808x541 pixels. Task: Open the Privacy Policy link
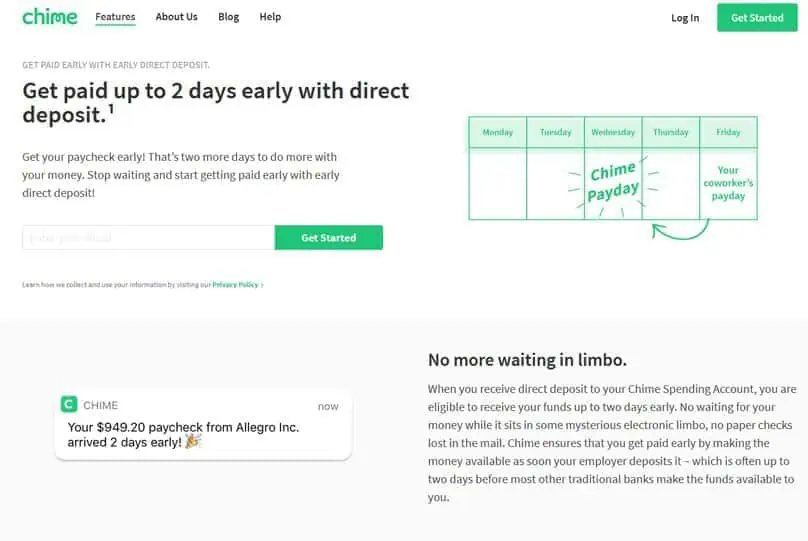(237, 284)
